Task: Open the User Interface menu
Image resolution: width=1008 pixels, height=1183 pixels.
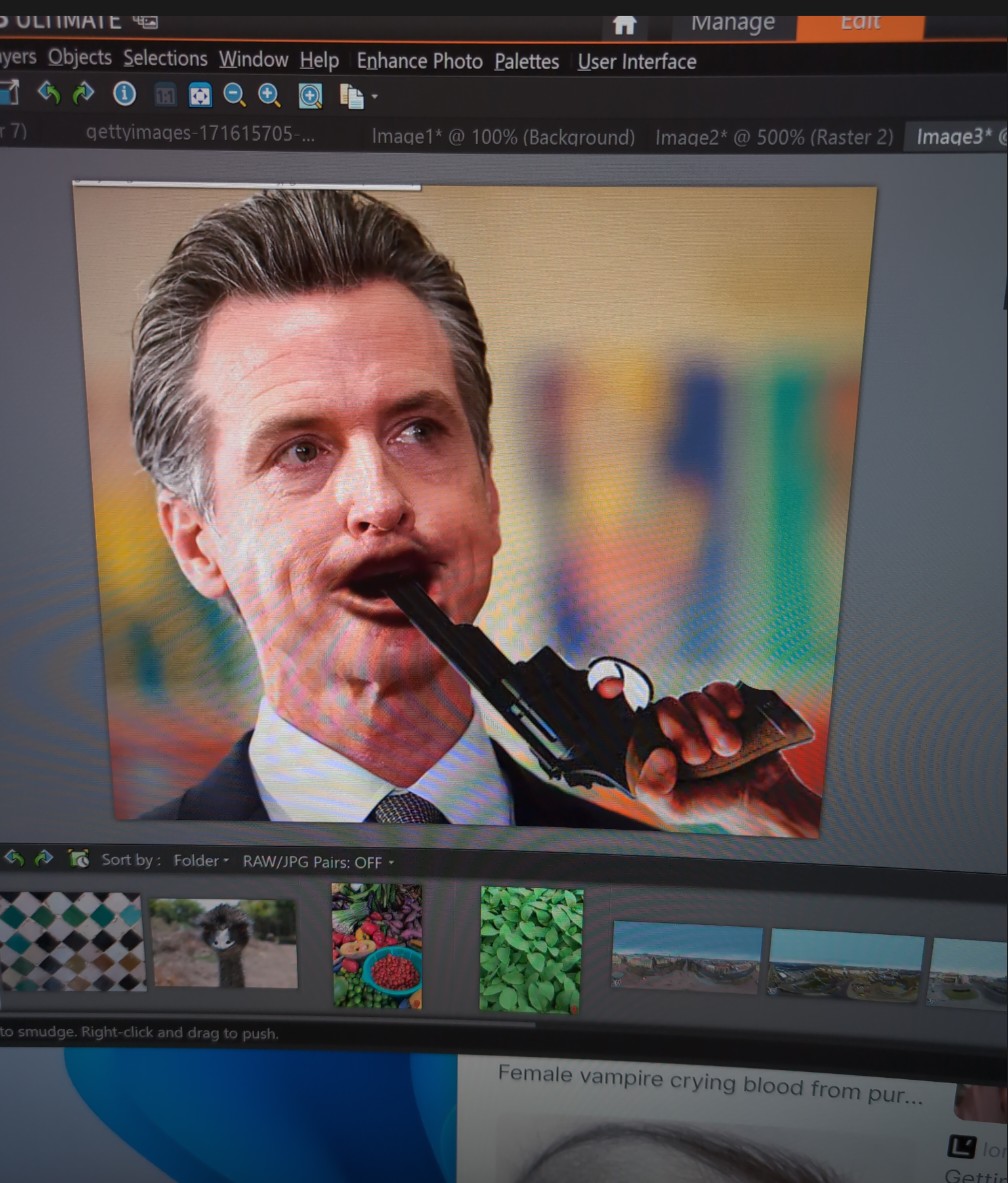Action: [637, 62]
